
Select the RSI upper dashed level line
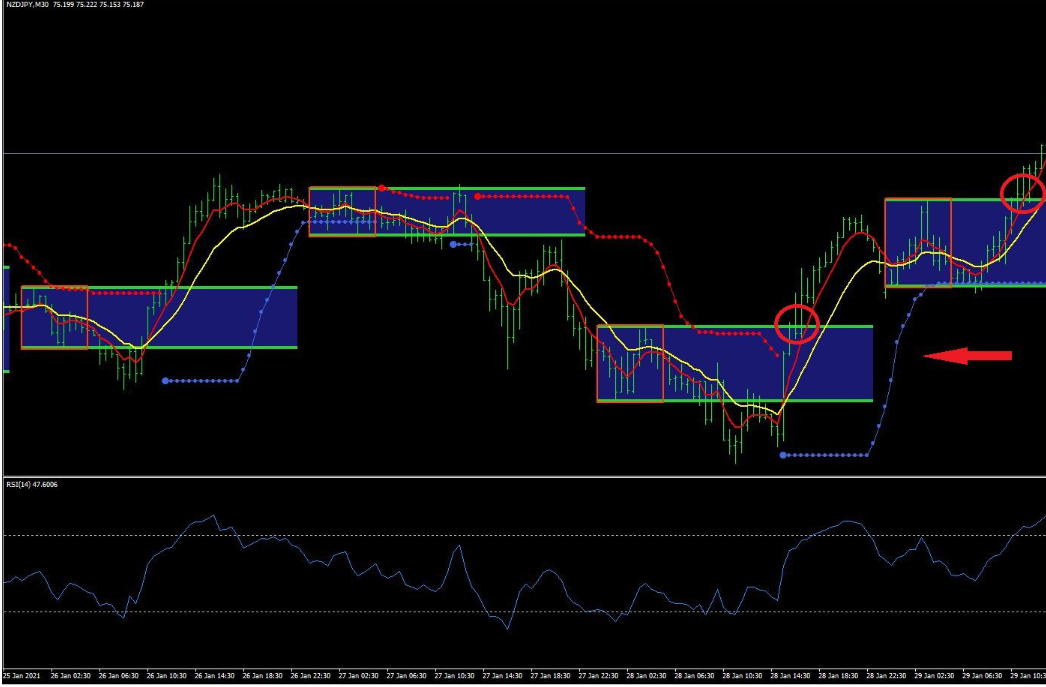click(x=524, y=536)
